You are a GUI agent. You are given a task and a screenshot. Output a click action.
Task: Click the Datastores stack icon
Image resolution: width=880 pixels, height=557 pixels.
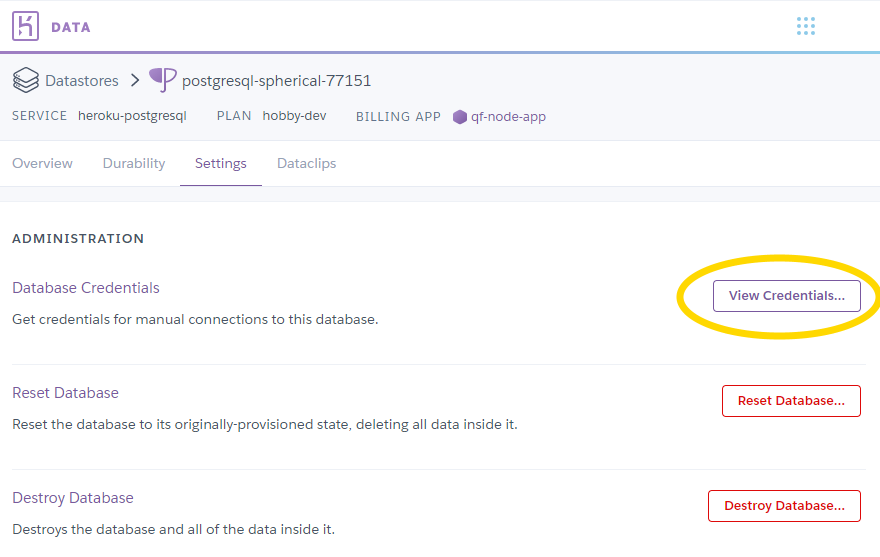pos(26,80)
